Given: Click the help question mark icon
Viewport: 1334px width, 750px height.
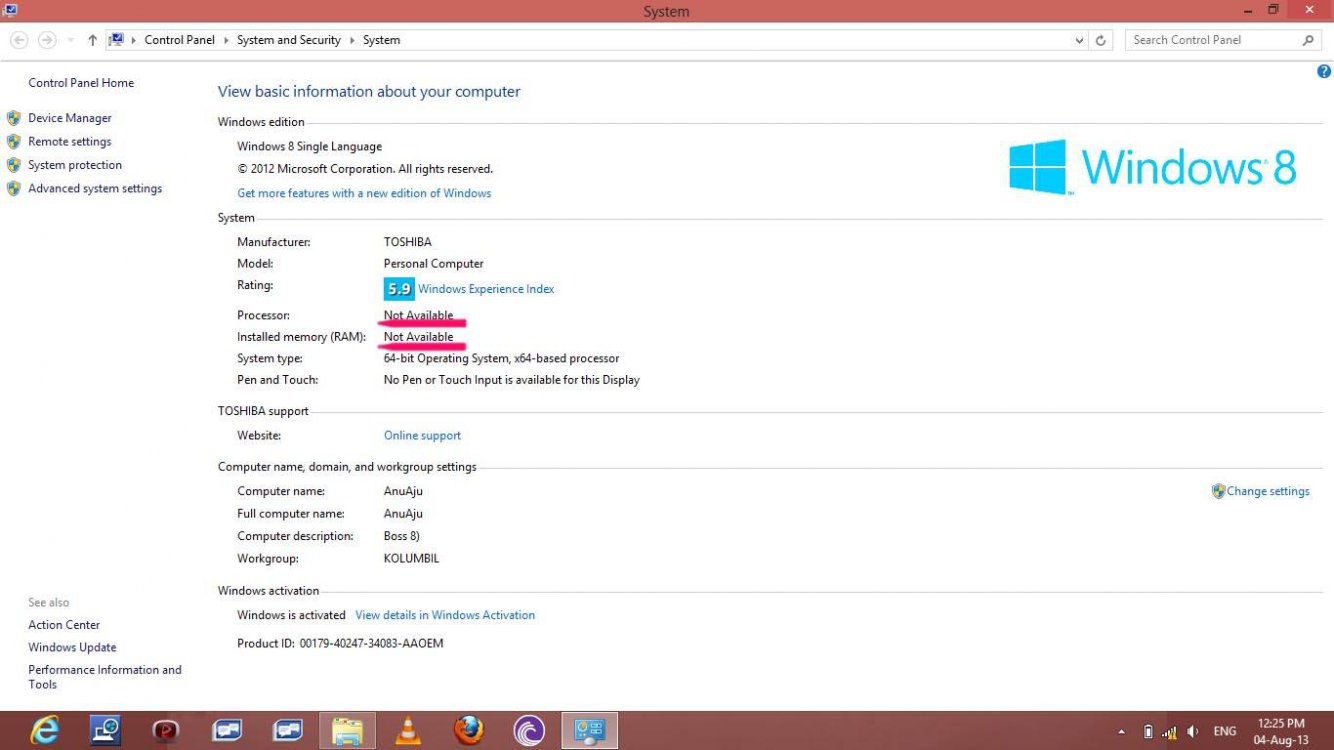Looking at the screenshot, I should pos(1324,71).
